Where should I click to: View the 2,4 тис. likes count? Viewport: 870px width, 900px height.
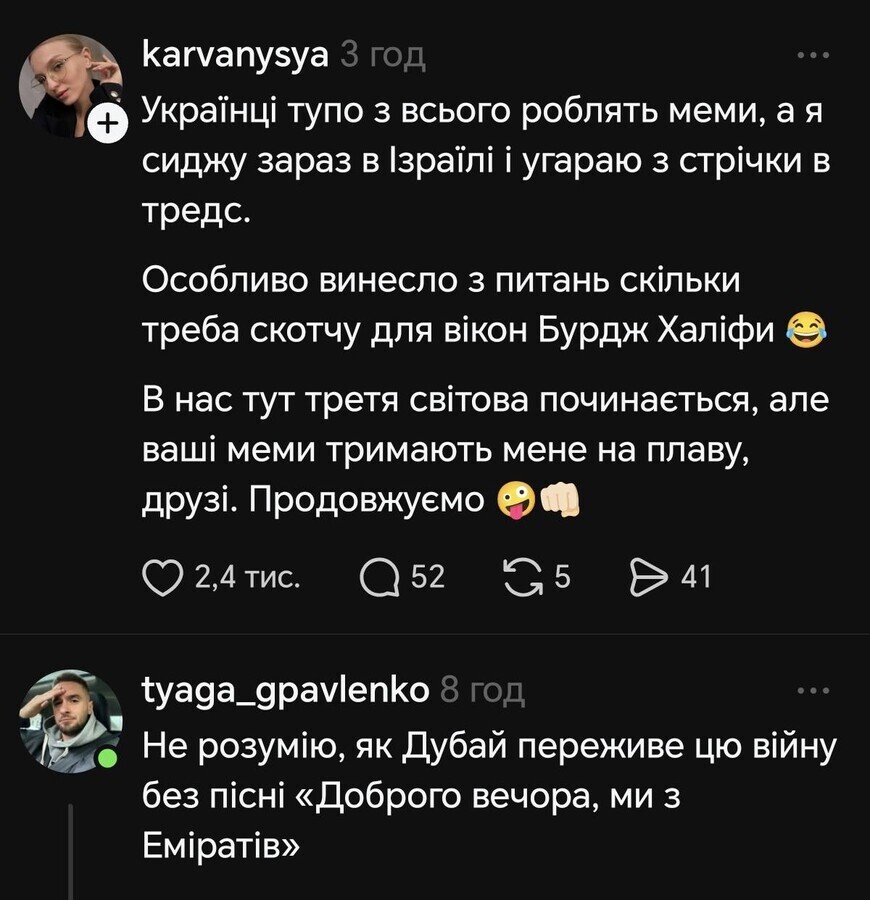point(247,576)
